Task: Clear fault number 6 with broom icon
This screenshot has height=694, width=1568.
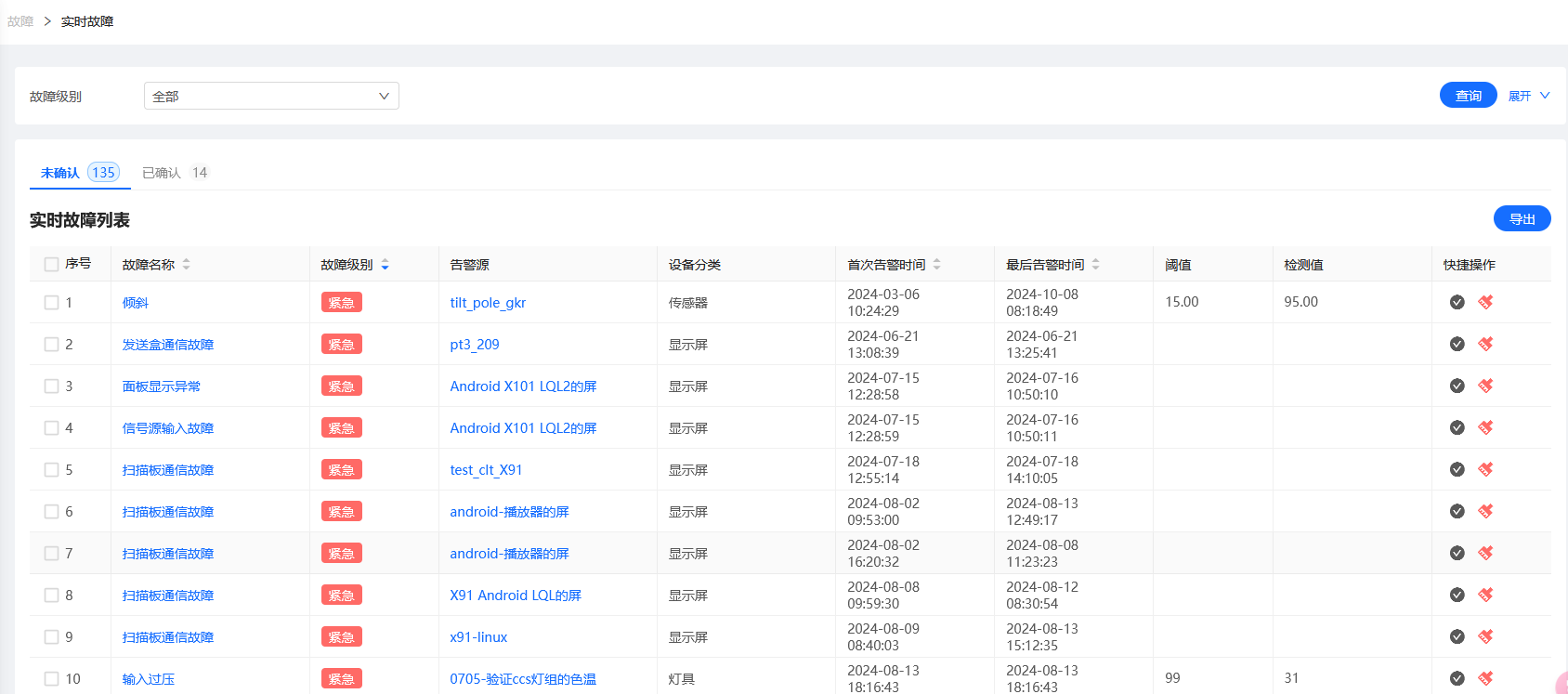Action: [x=1485, y=511]
